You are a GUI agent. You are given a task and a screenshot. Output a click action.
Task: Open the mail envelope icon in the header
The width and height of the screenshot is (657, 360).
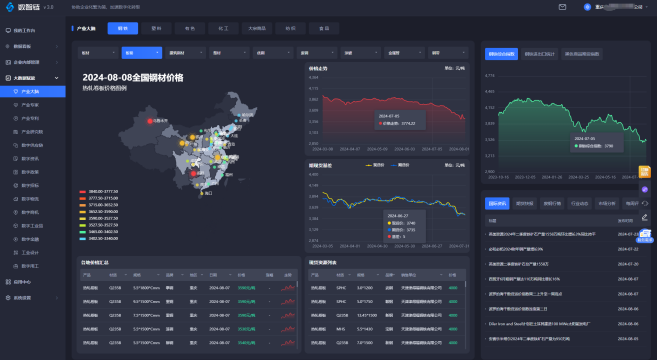[x=562, y=7]
